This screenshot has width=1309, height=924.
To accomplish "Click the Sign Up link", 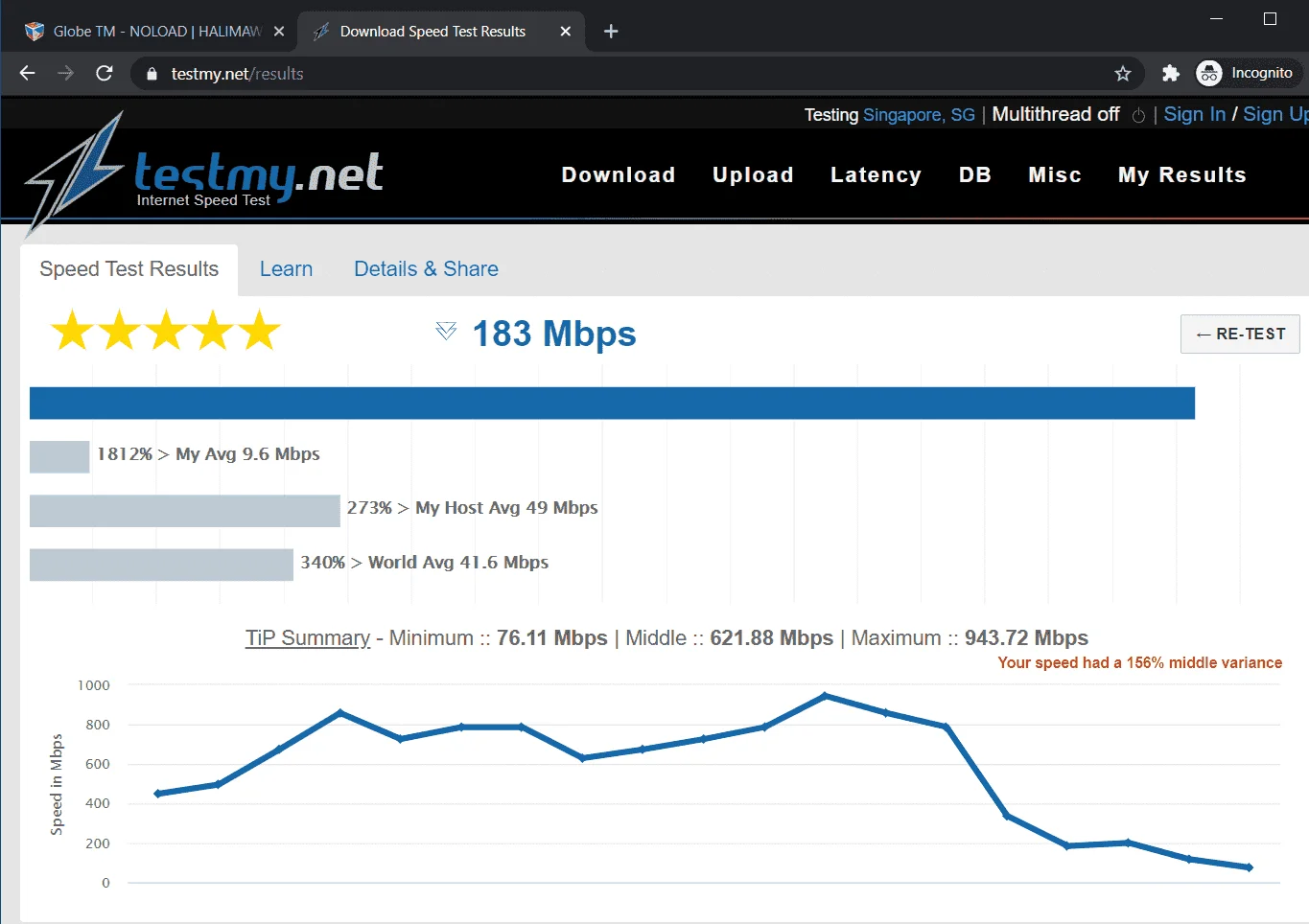I will coord(1275,114).
